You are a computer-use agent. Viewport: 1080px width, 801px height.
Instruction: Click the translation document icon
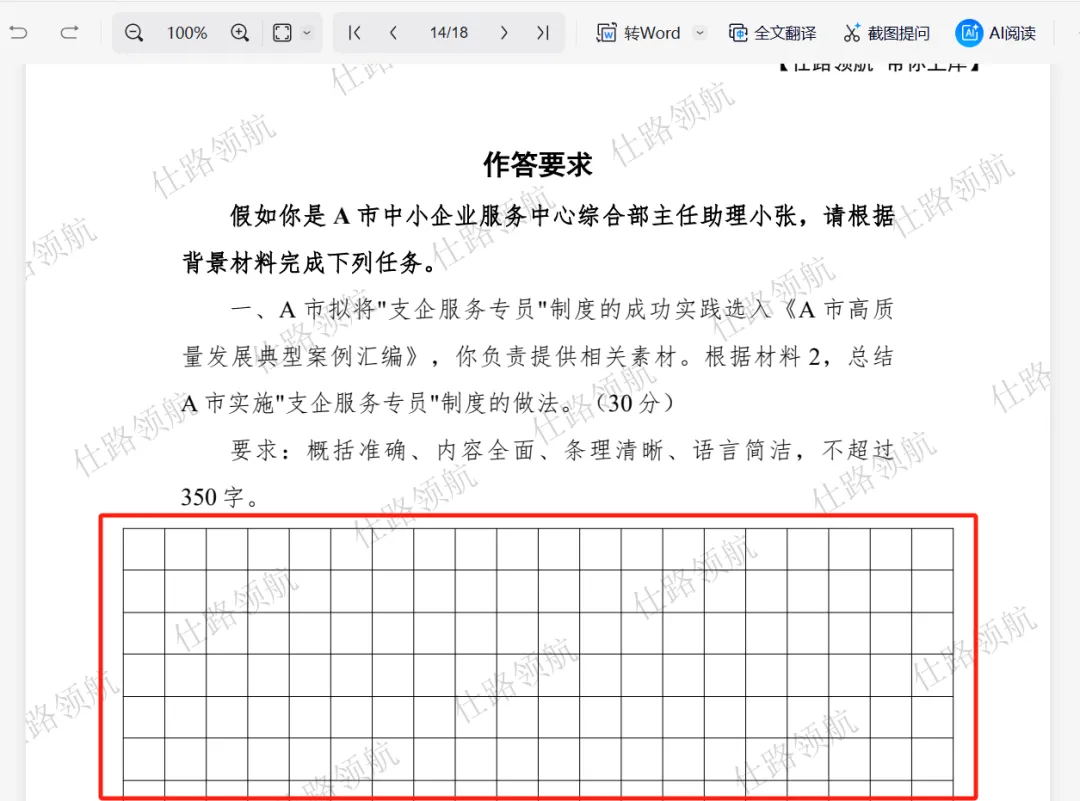coord(738,32)
